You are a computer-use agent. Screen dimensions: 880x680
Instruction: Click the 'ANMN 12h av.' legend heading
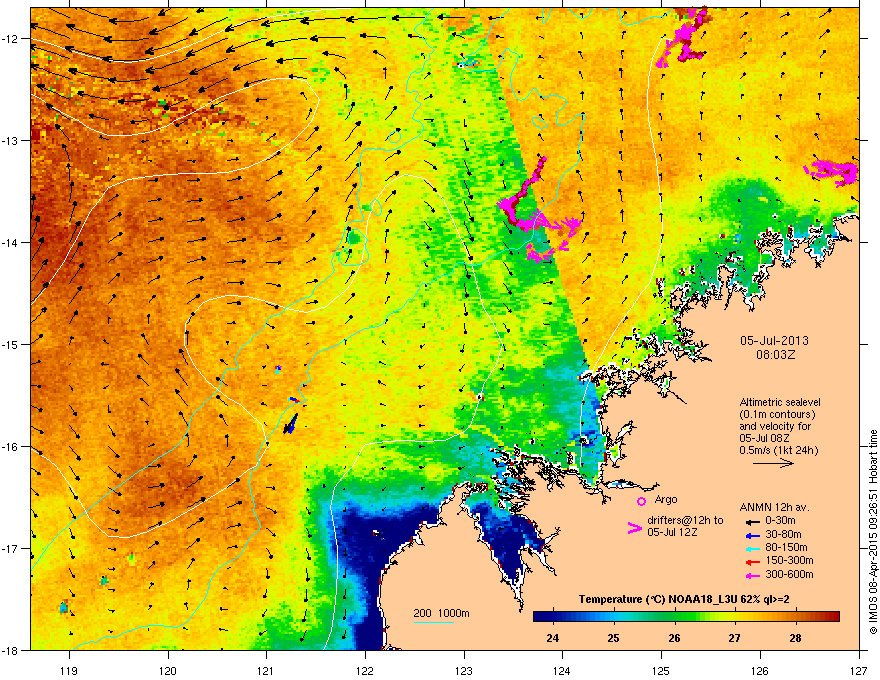coord(774,507)
